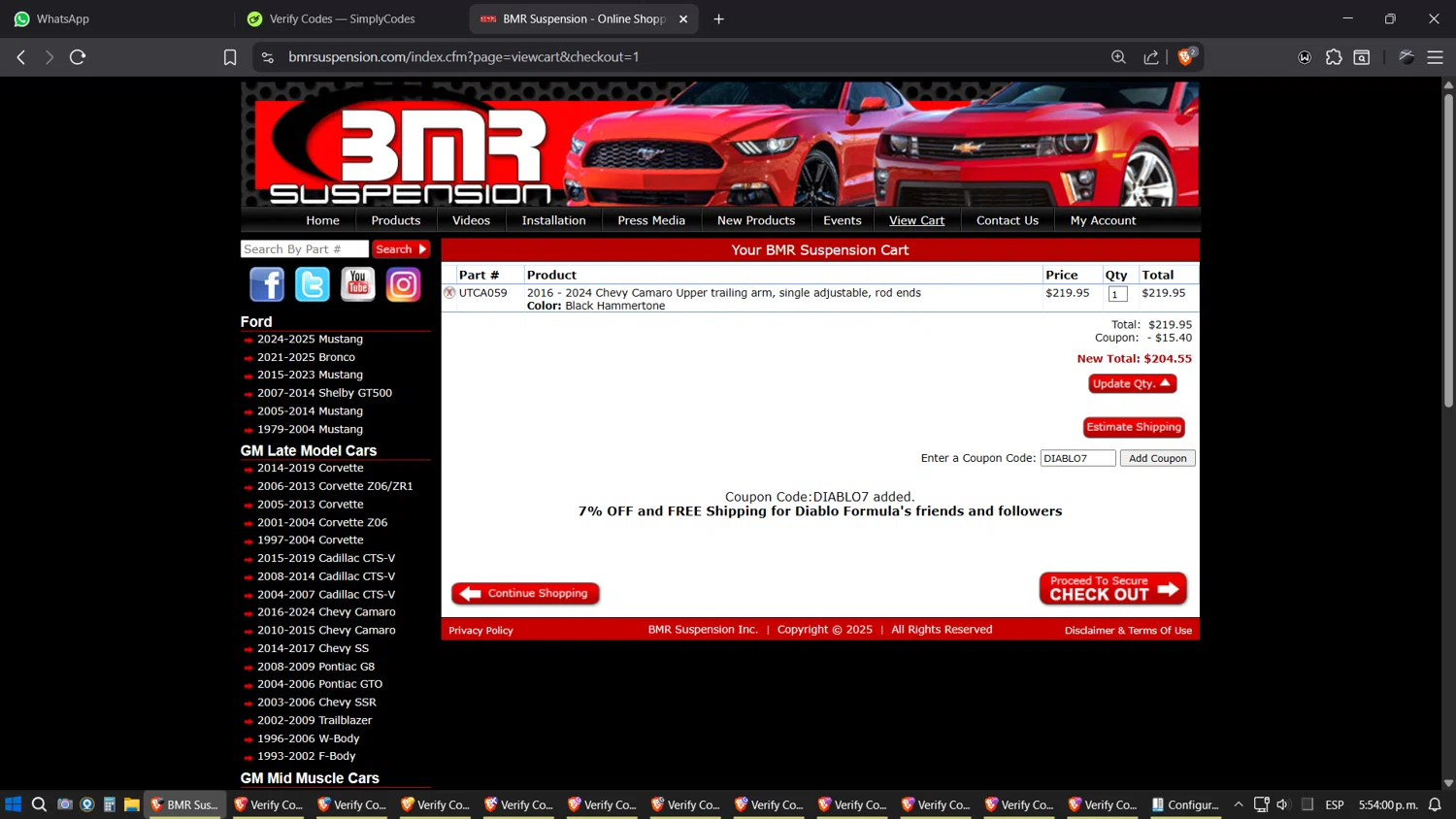Open the Twitter social icon
1456x819 pixels.
[313, 284]
